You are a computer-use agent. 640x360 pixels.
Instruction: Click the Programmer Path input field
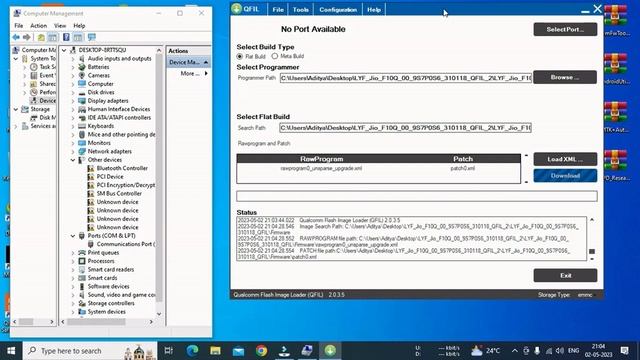406,78
